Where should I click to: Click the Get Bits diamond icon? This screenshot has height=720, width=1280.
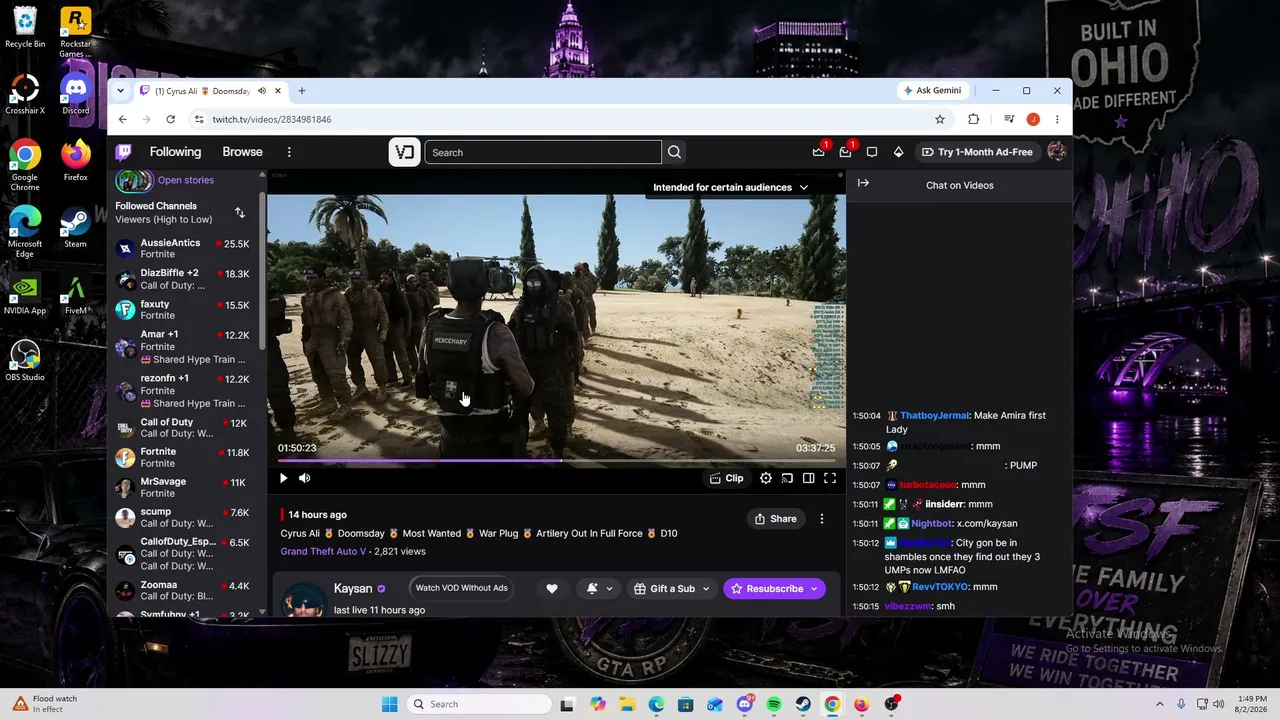click(x=898, y=152)
